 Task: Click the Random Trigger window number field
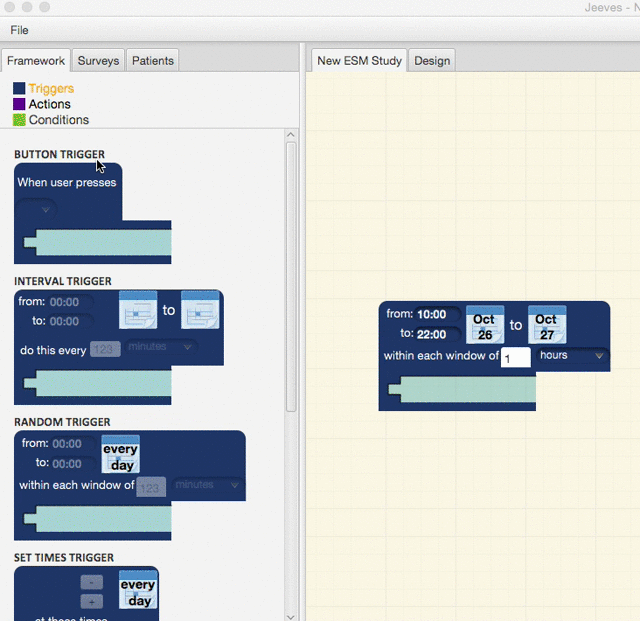click(151, 487)
